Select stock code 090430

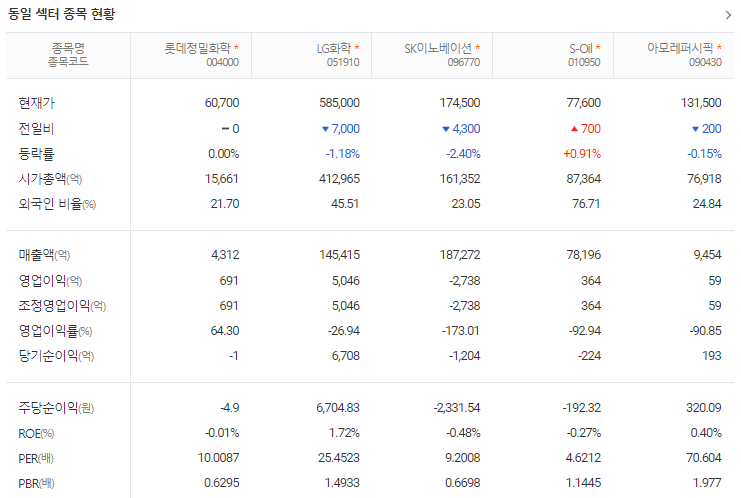click(x=705, y=62)
